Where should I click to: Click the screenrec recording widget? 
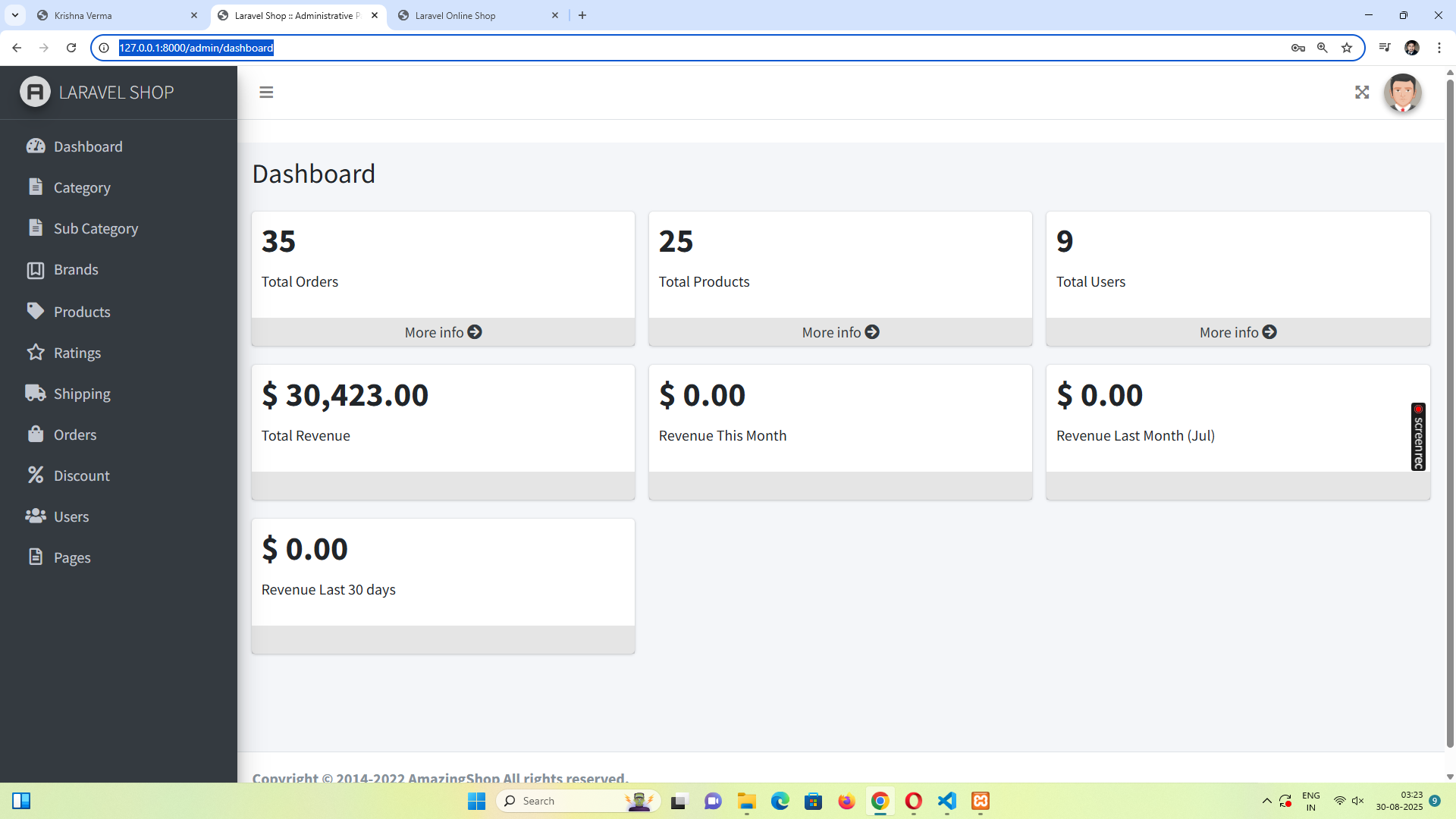click(1418, 437)
